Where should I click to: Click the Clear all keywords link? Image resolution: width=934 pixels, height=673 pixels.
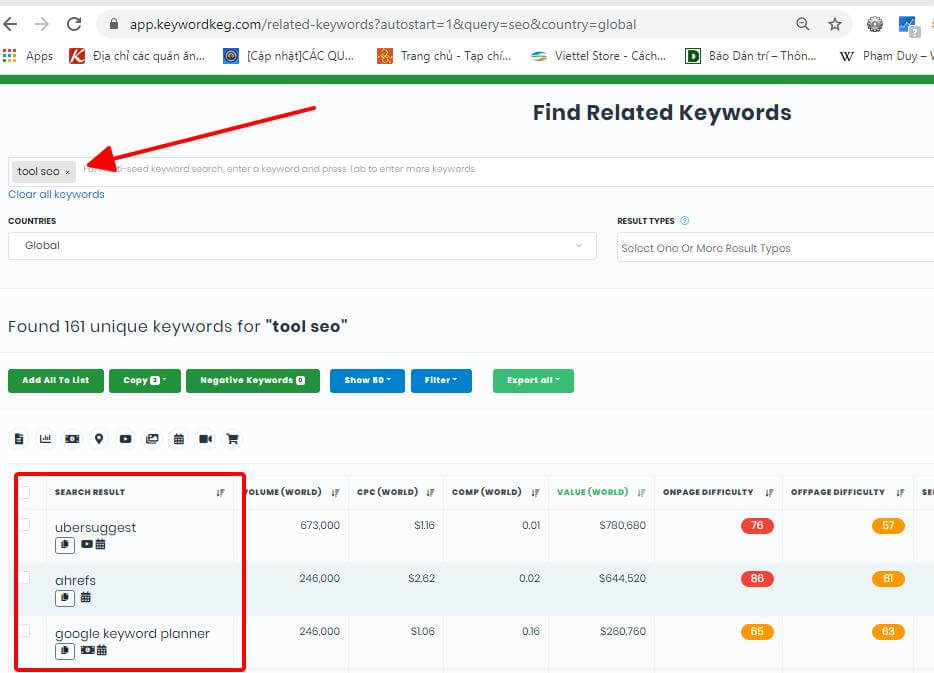(56, 194)
